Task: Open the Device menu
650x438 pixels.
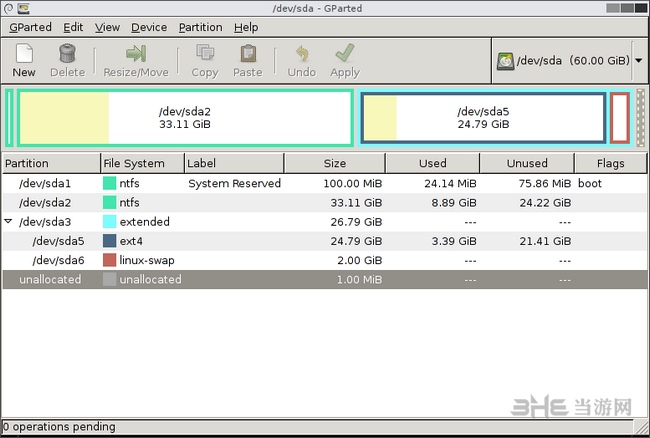Action: click(149, 27)
